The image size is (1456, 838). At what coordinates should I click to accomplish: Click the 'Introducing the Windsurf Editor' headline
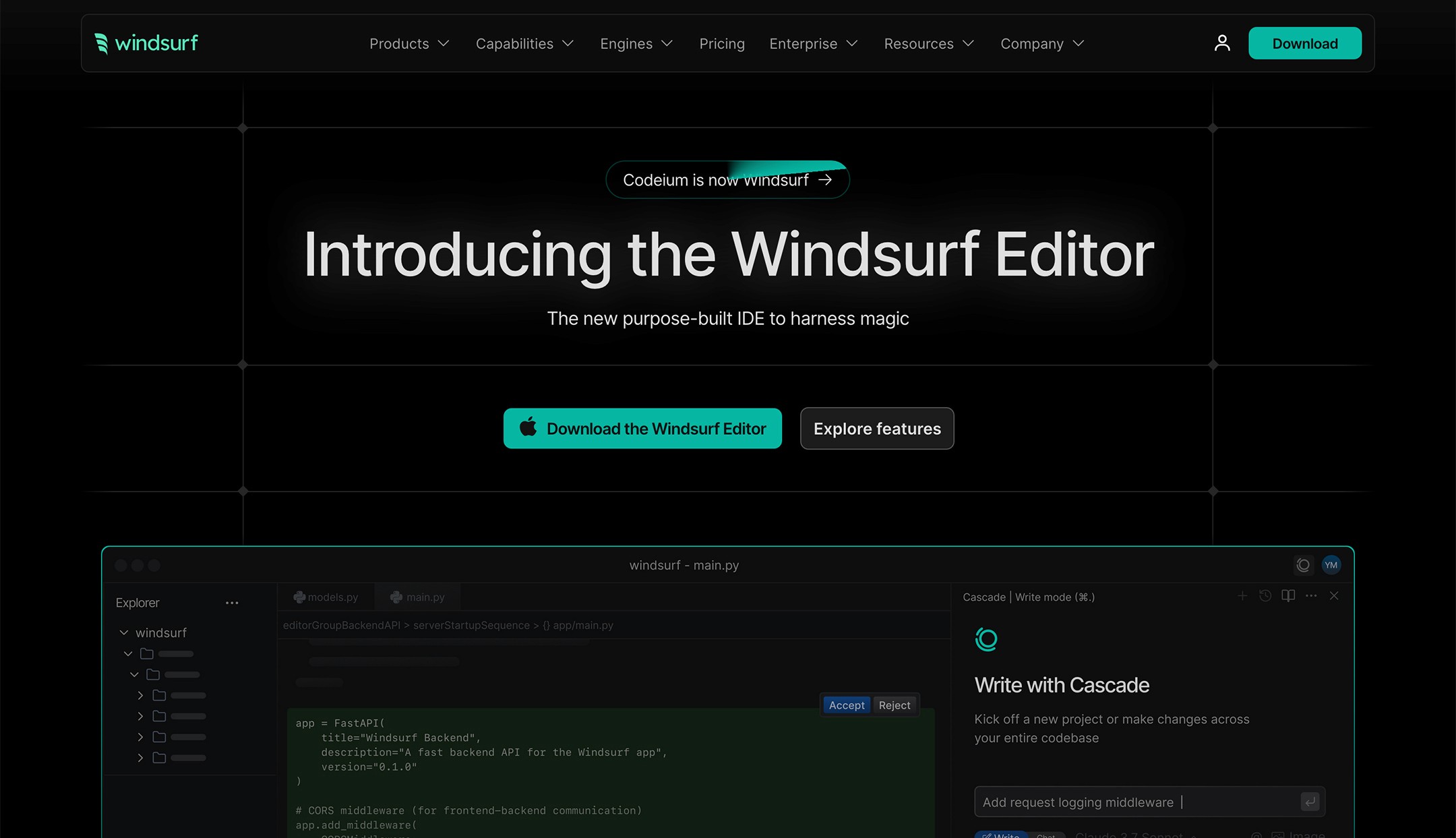point(729,255)
